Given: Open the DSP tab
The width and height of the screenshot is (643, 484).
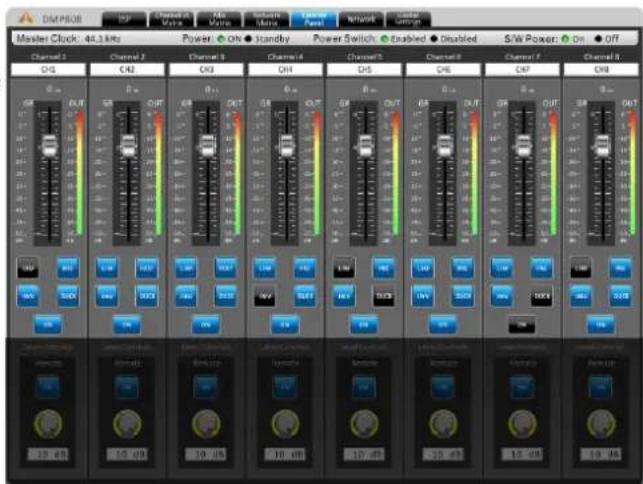Looking at the screenshot, I should (124, 19).
